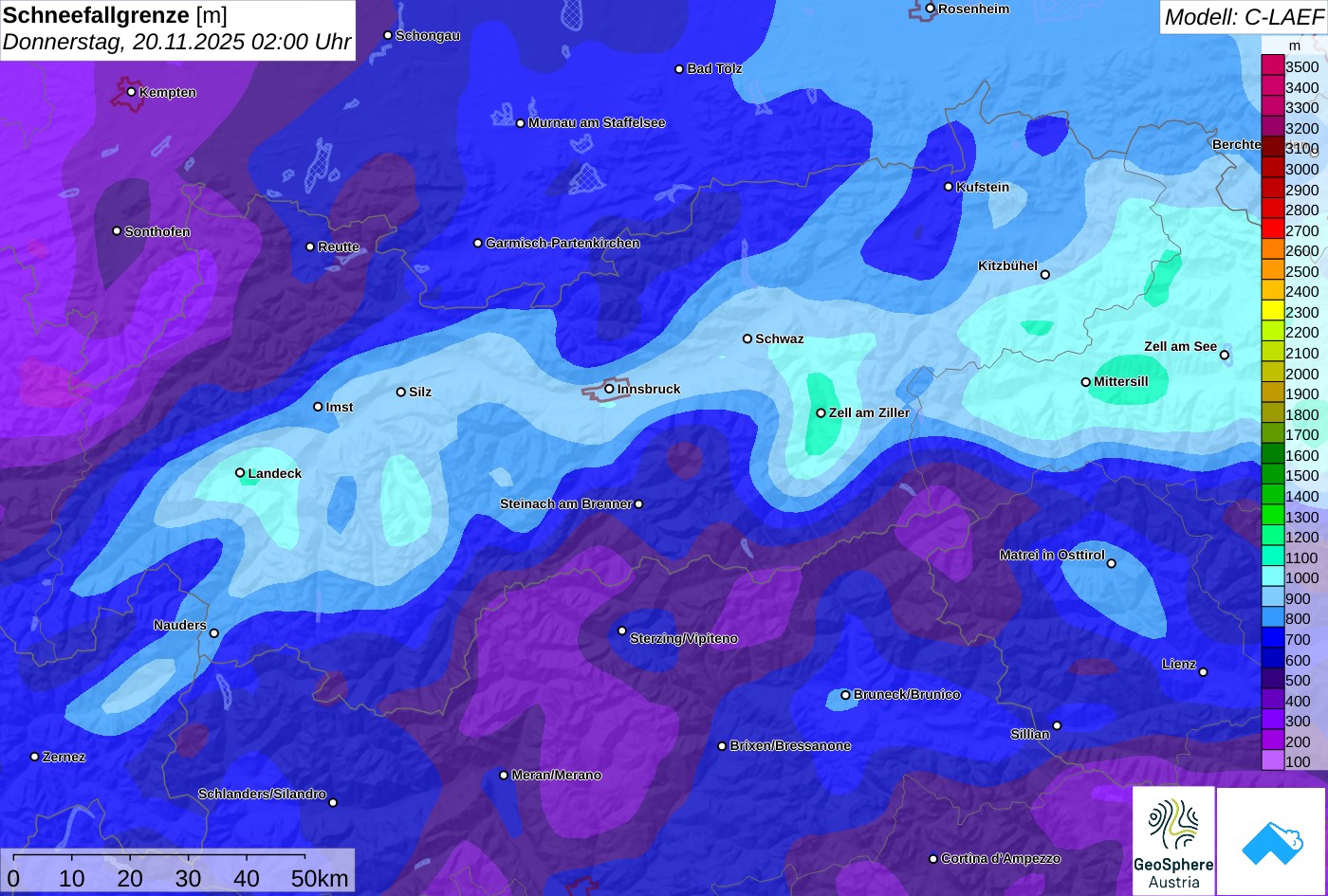Click the Lienz marker dot
1328x896 pixels.
pyautogui.click(x=1203, y=672)
